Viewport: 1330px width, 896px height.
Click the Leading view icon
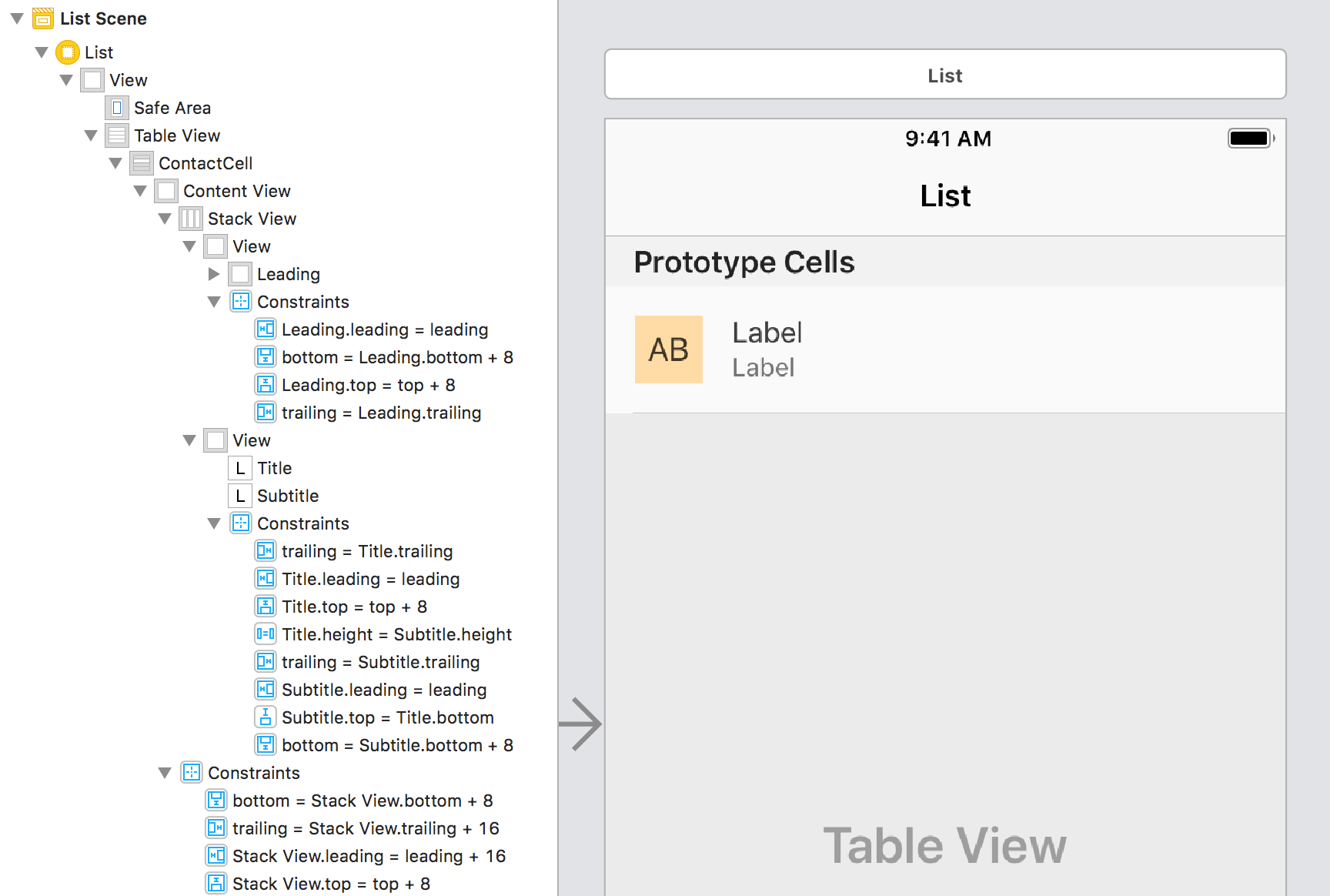tap(240, 274)
